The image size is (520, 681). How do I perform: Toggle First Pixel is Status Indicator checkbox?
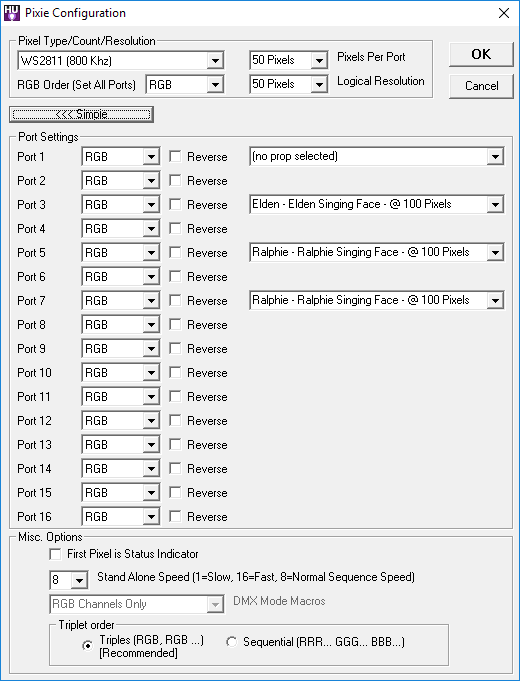[x=55, y=554]
